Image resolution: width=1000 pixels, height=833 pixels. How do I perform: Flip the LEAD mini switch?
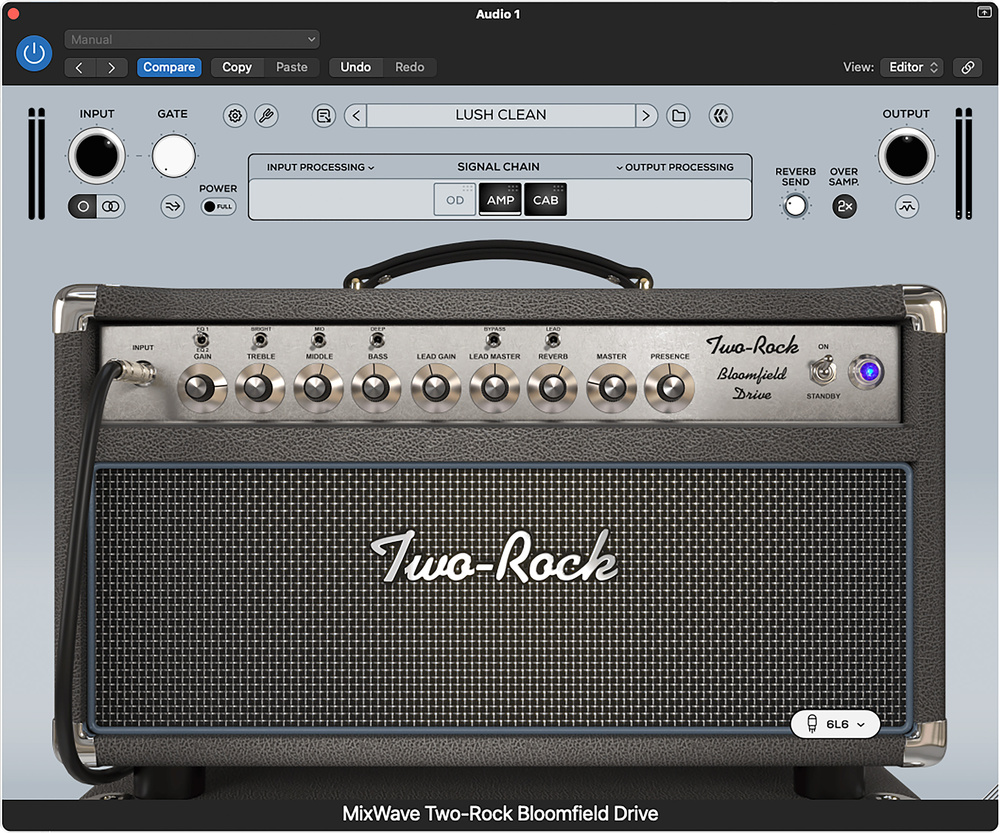pyautogui.click(x=553, y=340)
